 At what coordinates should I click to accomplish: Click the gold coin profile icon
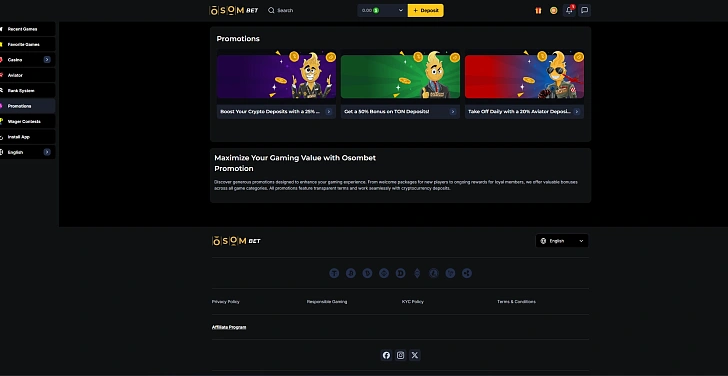tap(553, 10)
